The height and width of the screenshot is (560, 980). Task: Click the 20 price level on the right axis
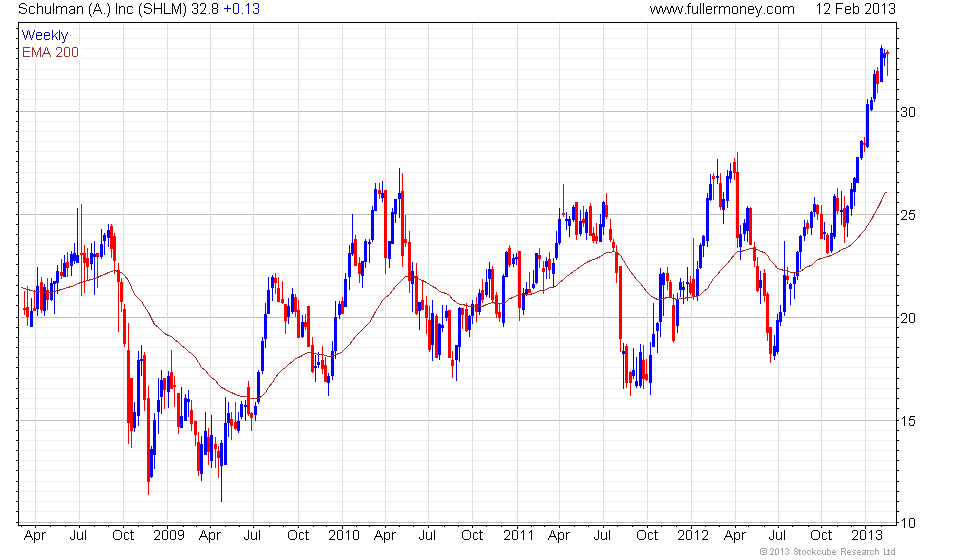coord(908,318)
